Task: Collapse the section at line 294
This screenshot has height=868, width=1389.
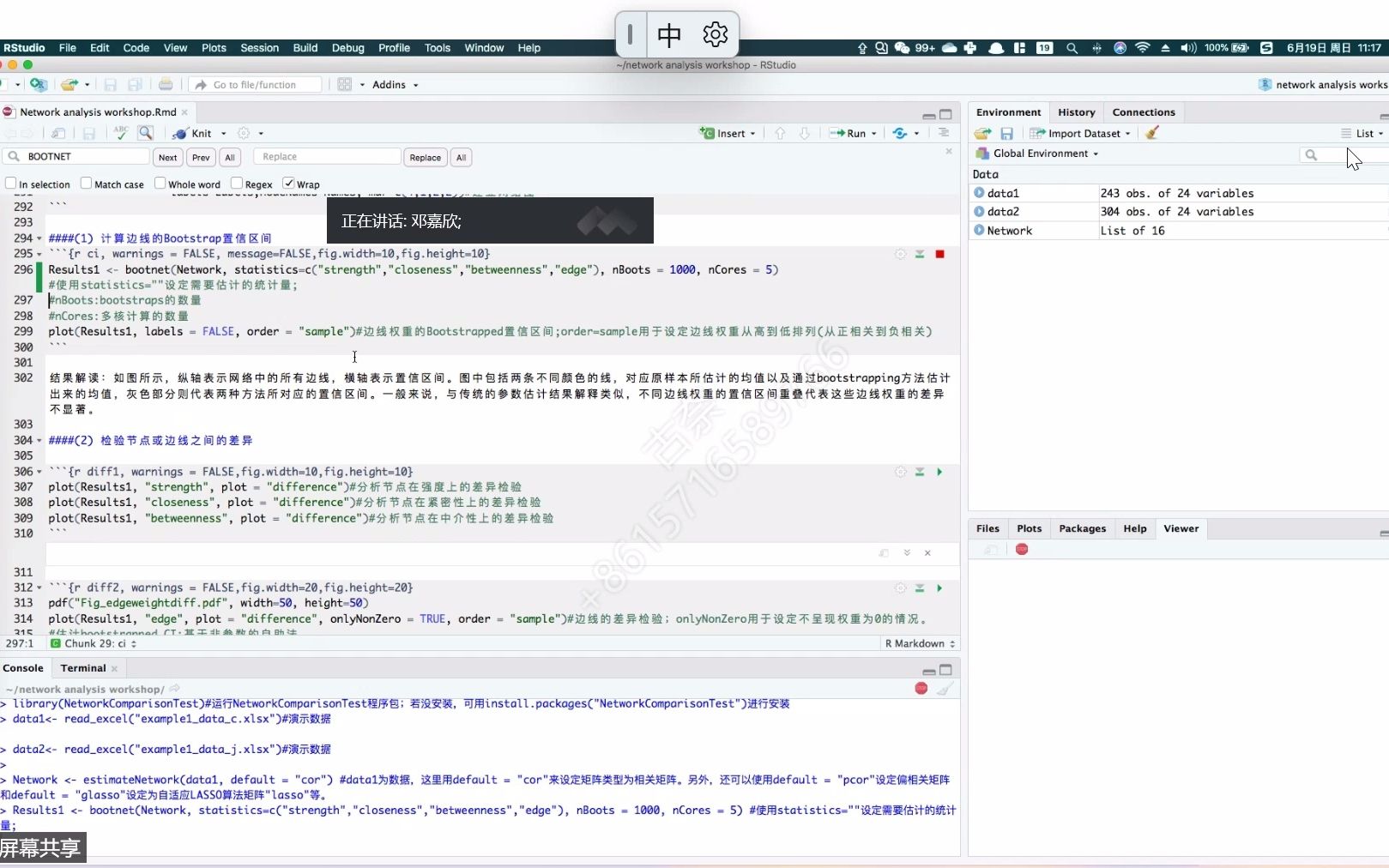Action: (39, 238)
